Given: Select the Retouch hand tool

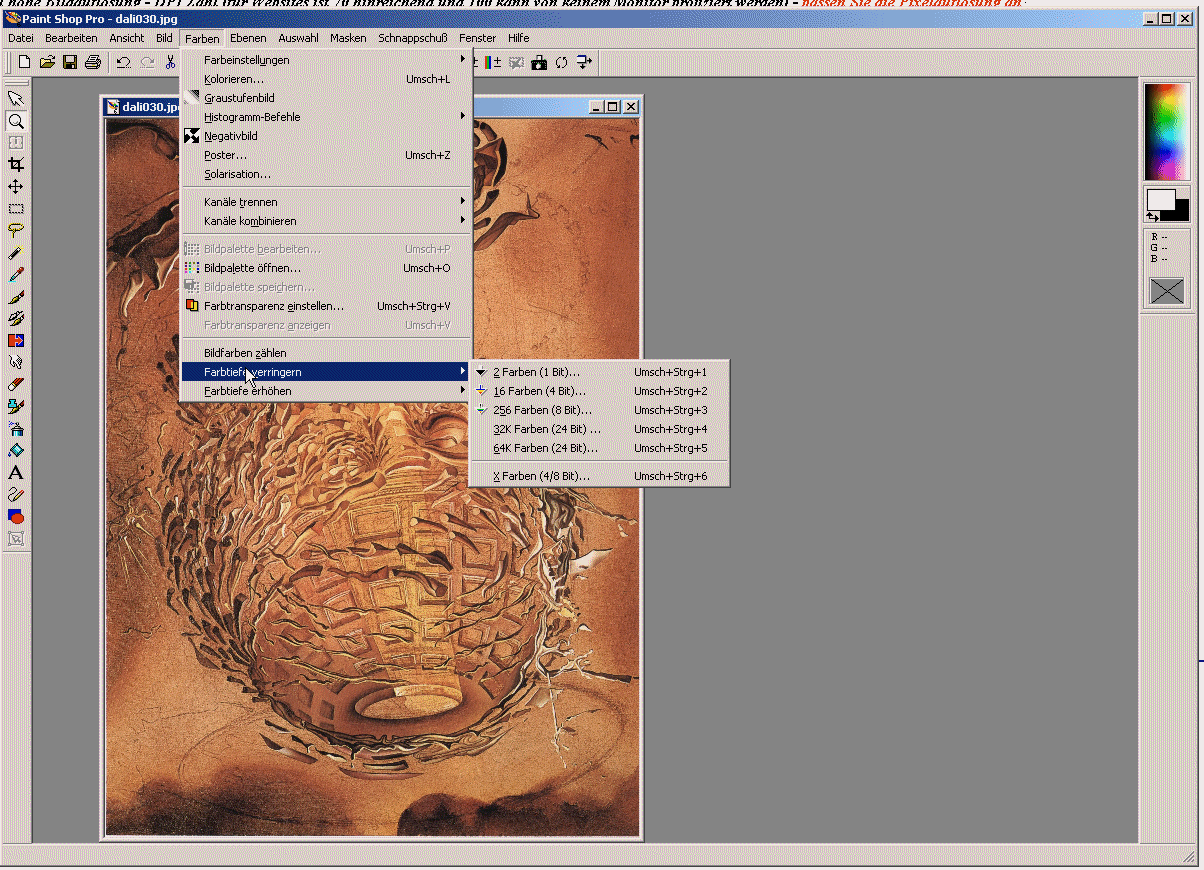Looking at the screenshot, I should tap(16, 362).
